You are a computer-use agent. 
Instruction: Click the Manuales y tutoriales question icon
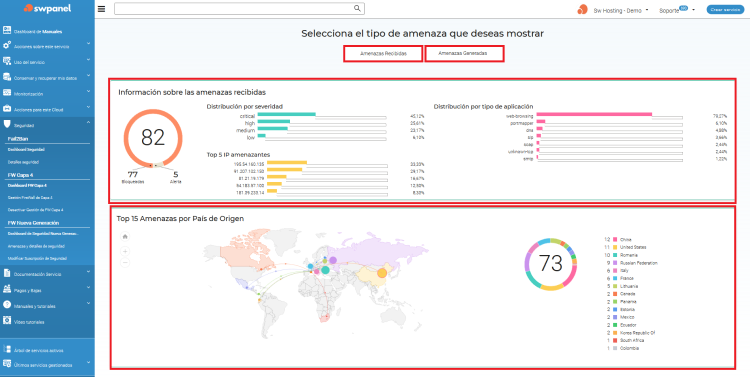7,305
